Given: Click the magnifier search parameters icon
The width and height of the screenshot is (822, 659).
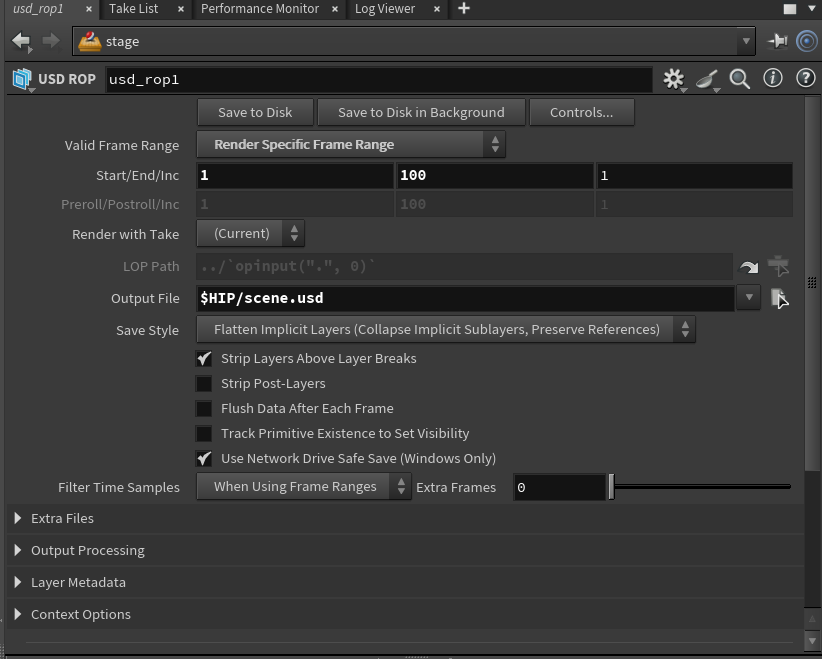Looking at the screenshot, I should click(740, 79).
